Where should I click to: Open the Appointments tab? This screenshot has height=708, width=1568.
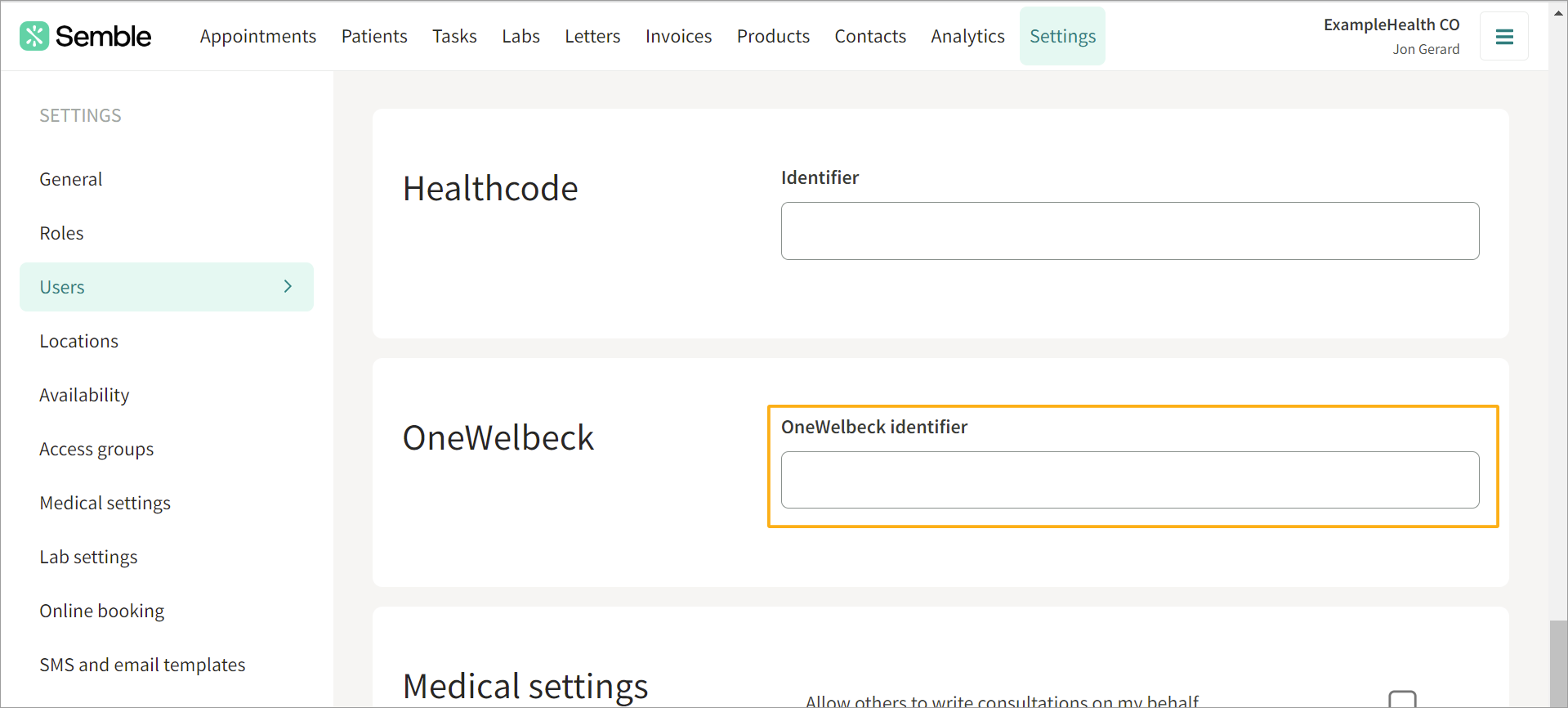click(258, 36)
